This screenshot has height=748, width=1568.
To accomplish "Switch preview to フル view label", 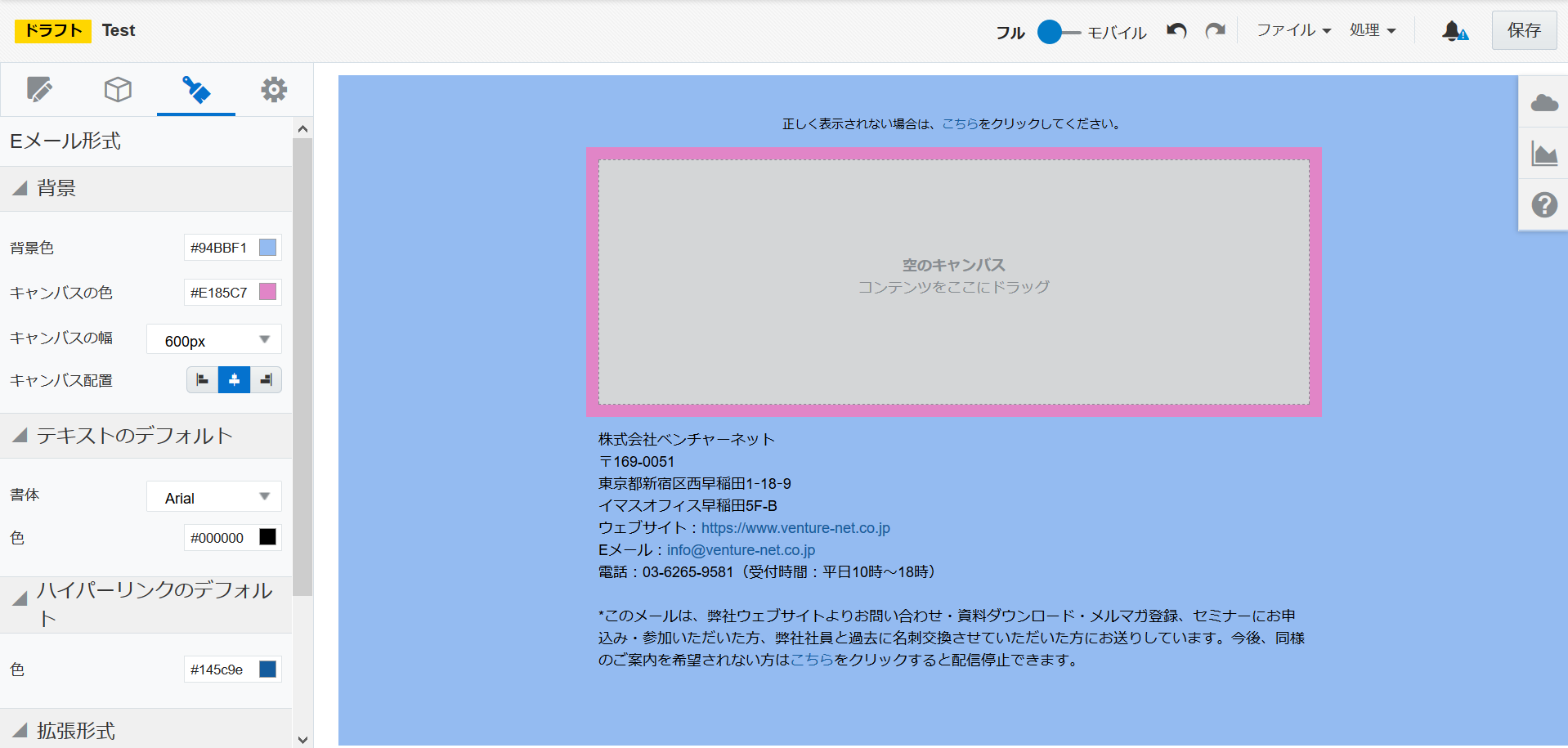I will pos(1010,33).
